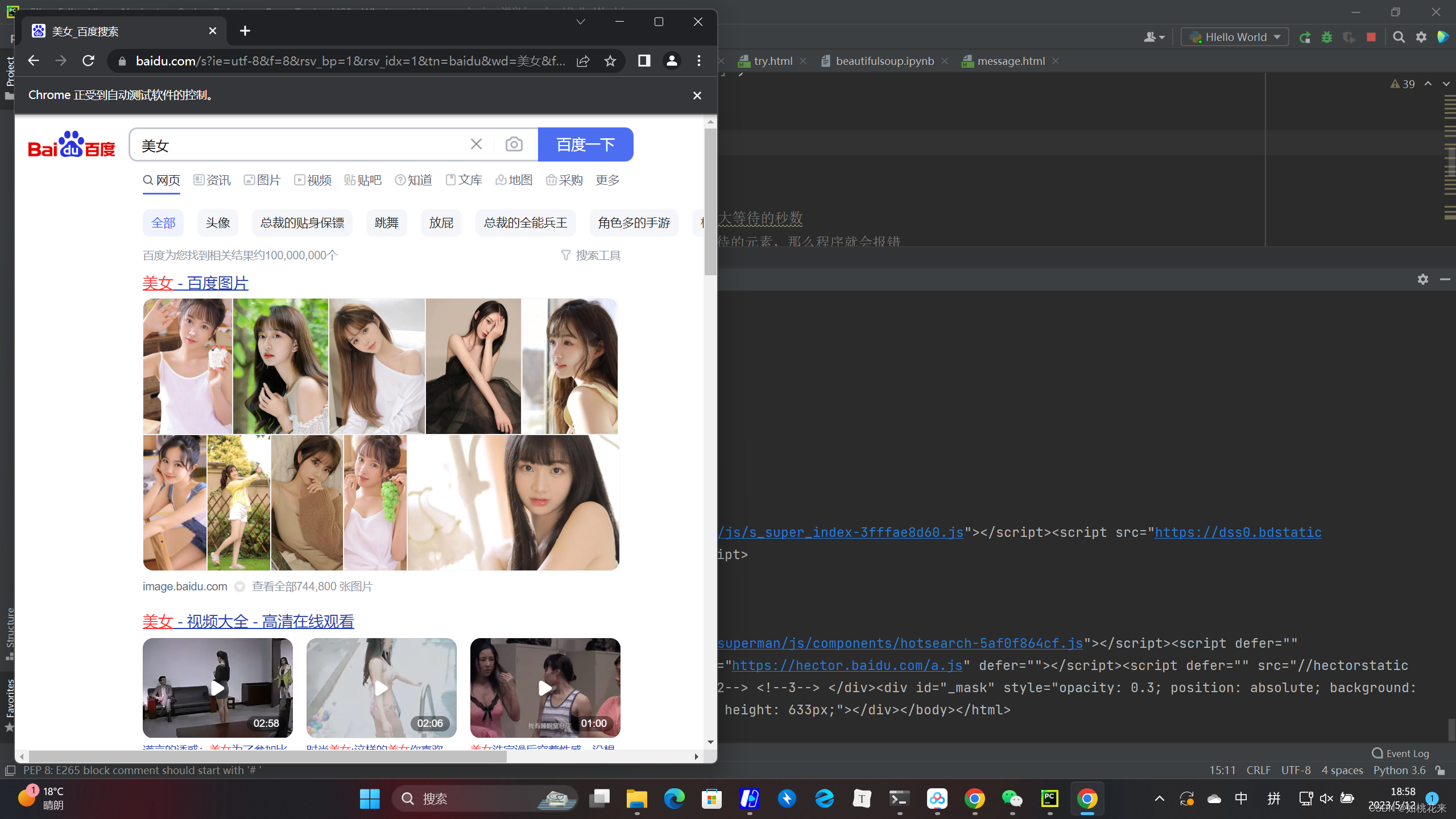Open Chrome side panel icon
1456x819 pixels.
click(x=644, y=61)
